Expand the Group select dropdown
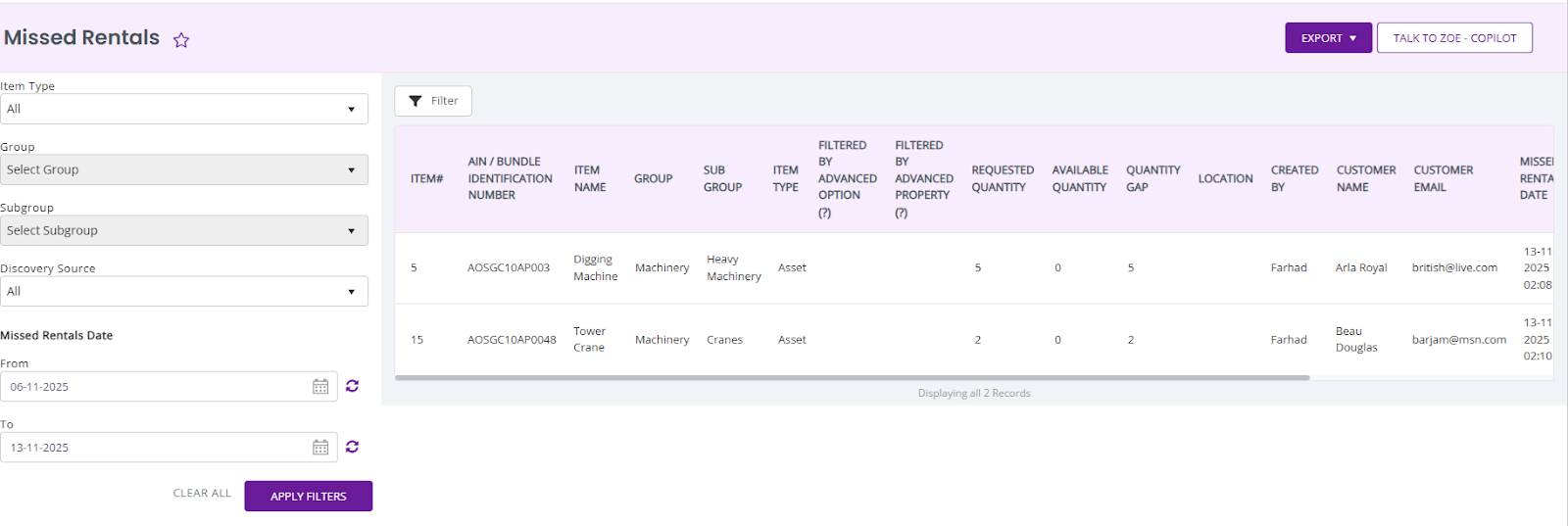The height and width of the screenshot is (526, 1568). point(184,169)
